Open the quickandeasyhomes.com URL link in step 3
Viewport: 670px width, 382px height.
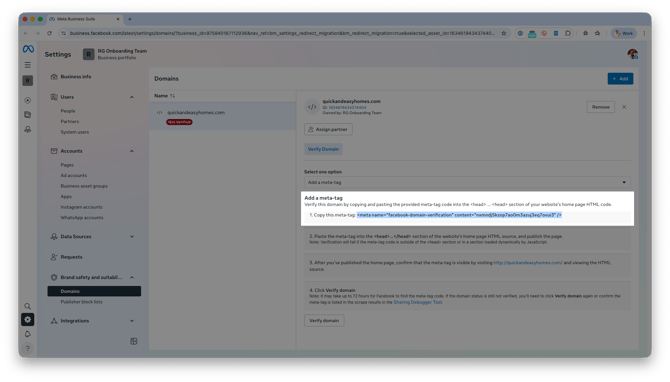528,263
